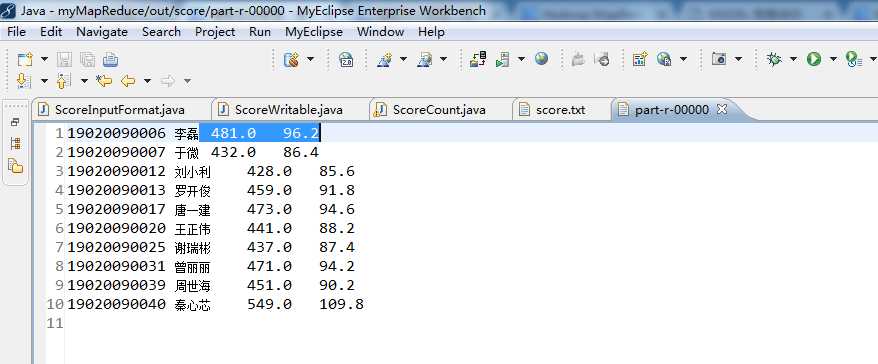Click the New file wizard icon

pos(25,59)
